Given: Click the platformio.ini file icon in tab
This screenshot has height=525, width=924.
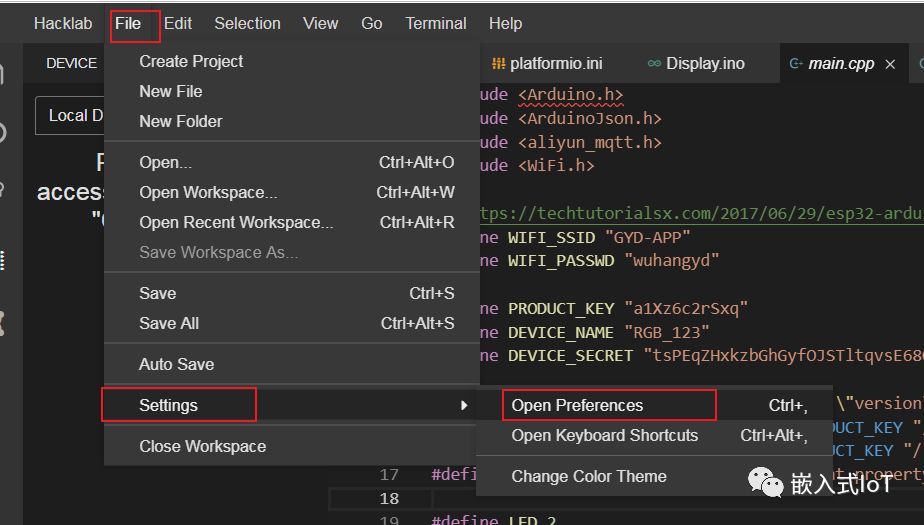Looking at the screenshot, I should [x=498, y=64].
